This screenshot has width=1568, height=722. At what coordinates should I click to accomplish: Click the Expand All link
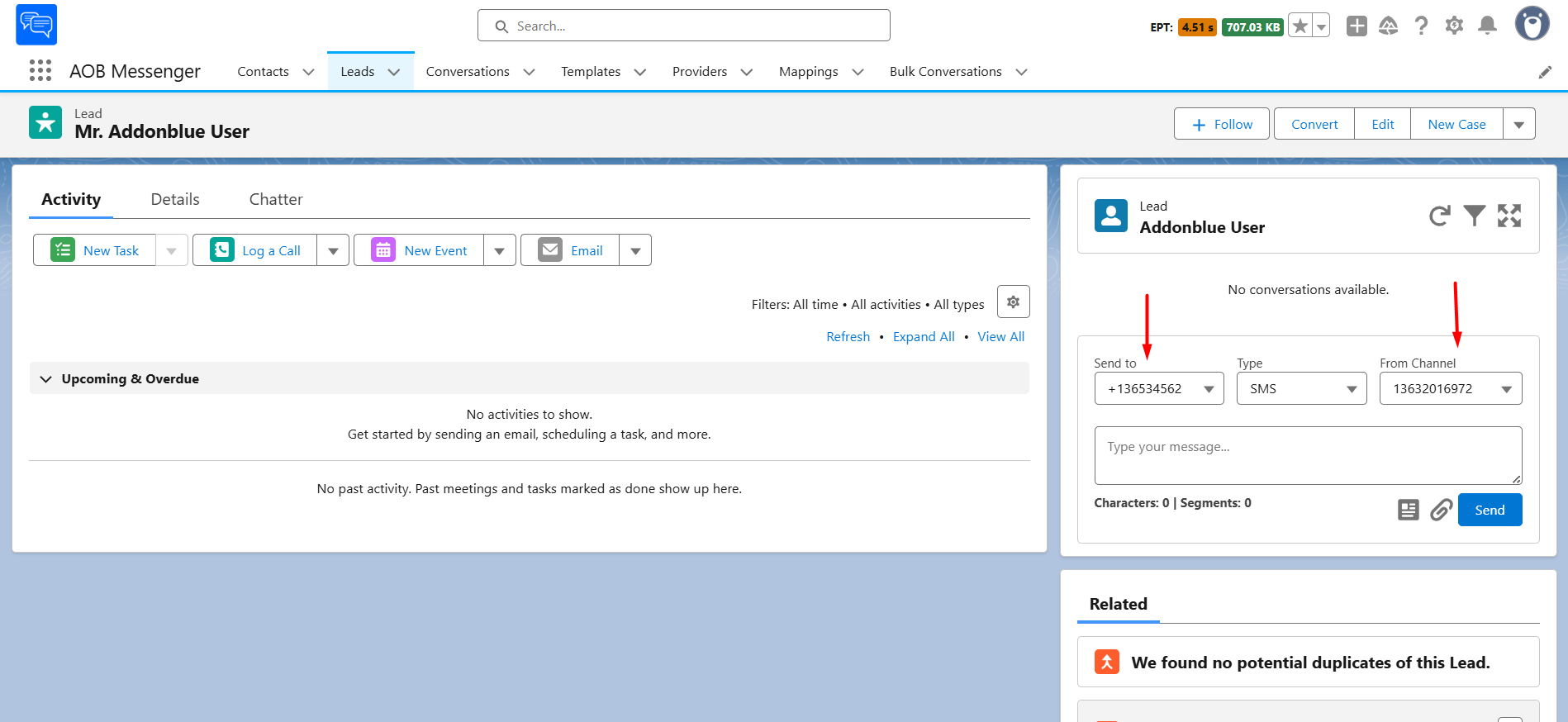coord(924,336)
